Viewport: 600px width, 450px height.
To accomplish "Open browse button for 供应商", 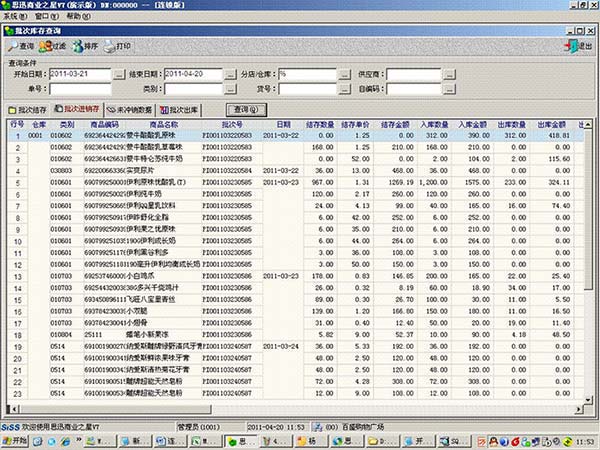I will tap(449, 74).
